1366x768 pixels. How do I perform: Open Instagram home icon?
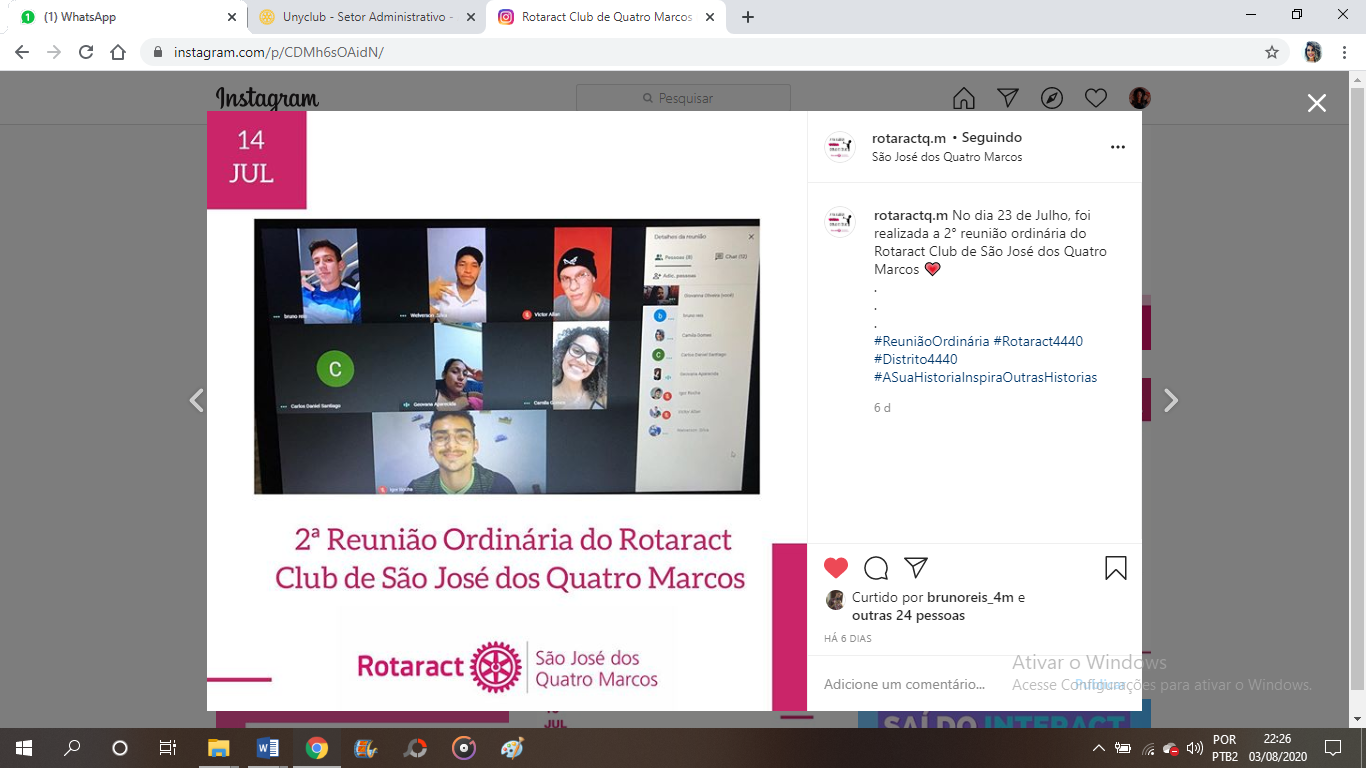[x=964, y=98]
